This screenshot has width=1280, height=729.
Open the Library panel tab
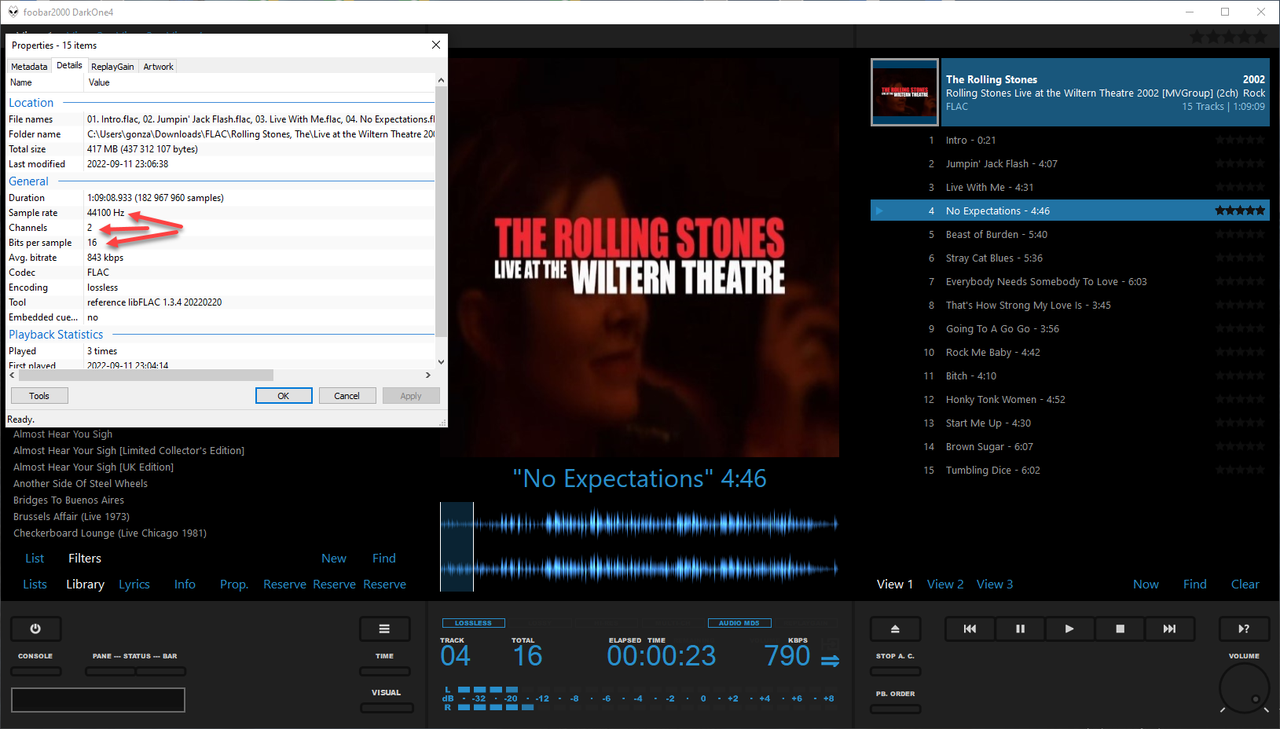point(85,584)
